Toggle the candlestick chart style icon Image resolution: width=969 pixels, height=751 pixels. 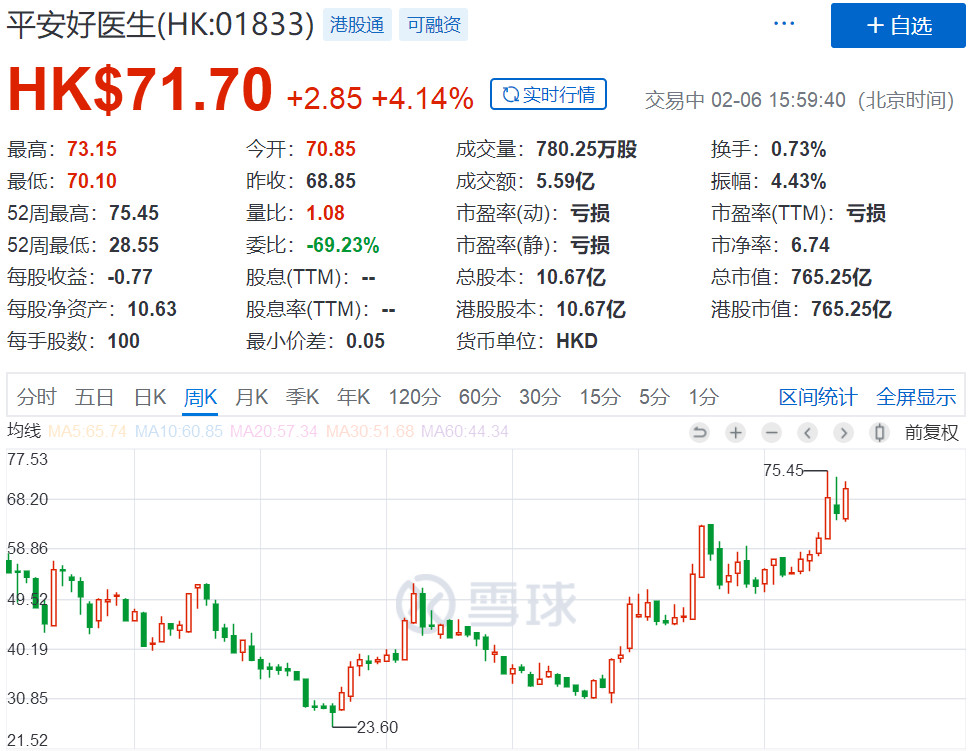(x=879, y=432)
